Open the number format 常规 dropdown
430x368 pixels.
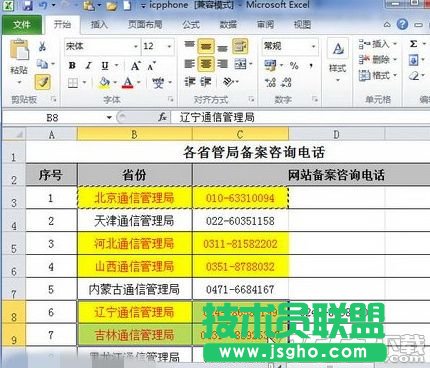click(x=314, y=46)
